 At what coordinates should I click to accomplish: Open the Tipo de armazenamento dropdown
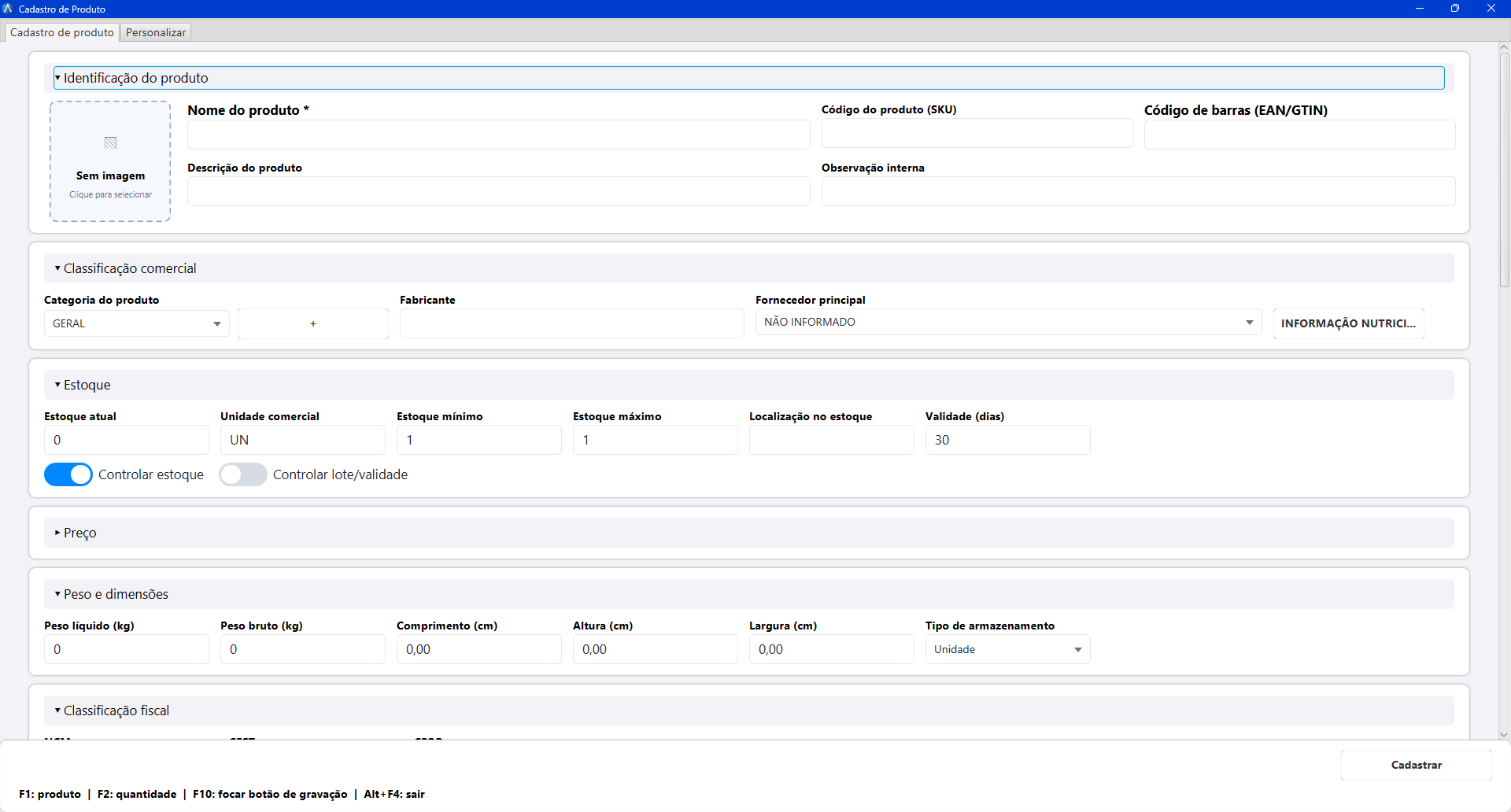pos(1008,649)
